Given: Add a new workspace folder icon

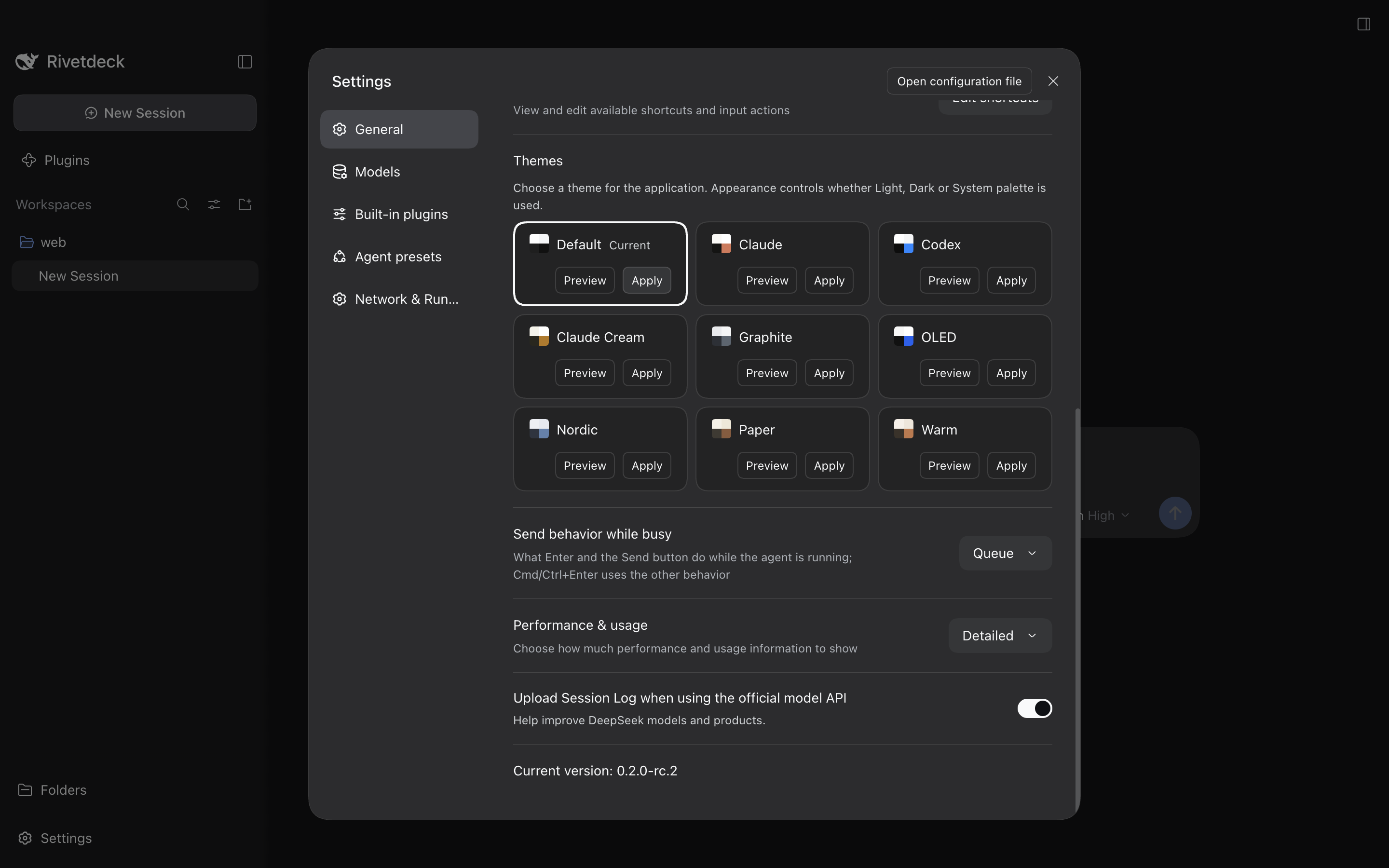Looking at the screenshot, I should pyautogui.click(x=245, y=204).
